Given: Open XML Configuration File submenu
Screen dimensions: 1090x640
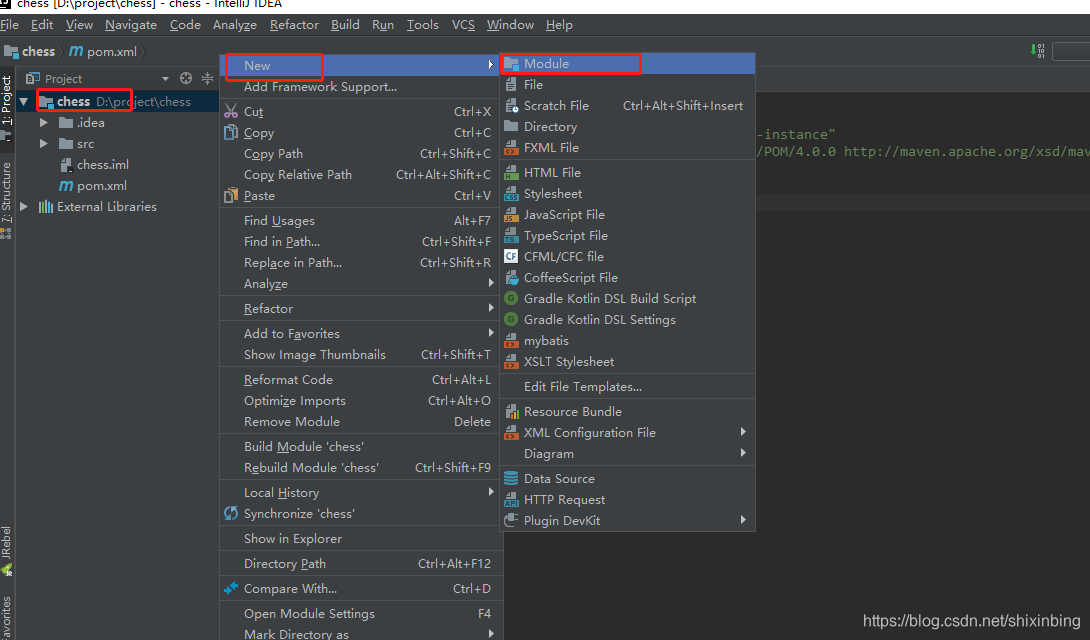Looking at the screenshot, I should pos(628,432).
